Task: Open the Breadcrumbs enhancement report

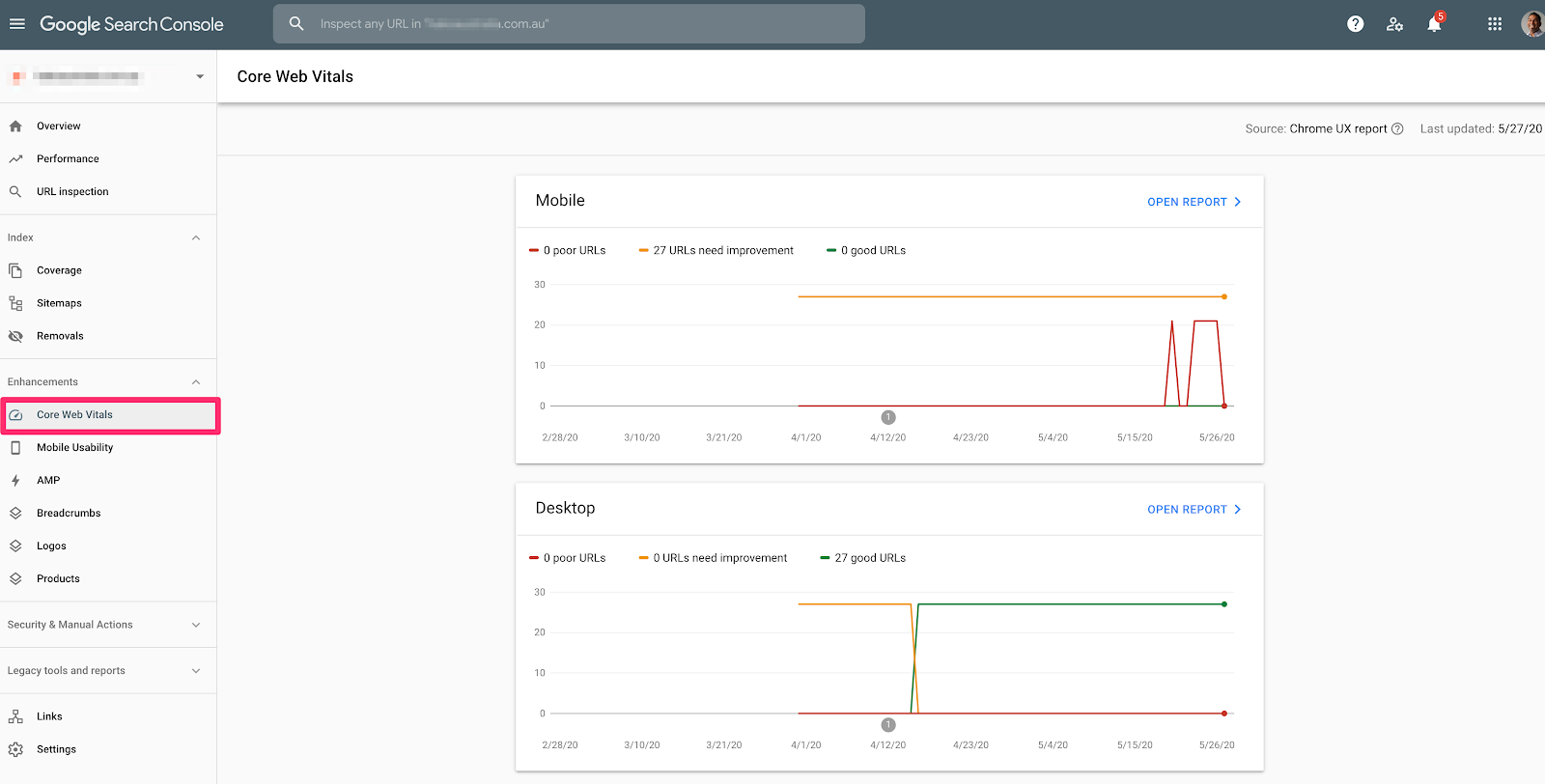Action: click(69, 514)
